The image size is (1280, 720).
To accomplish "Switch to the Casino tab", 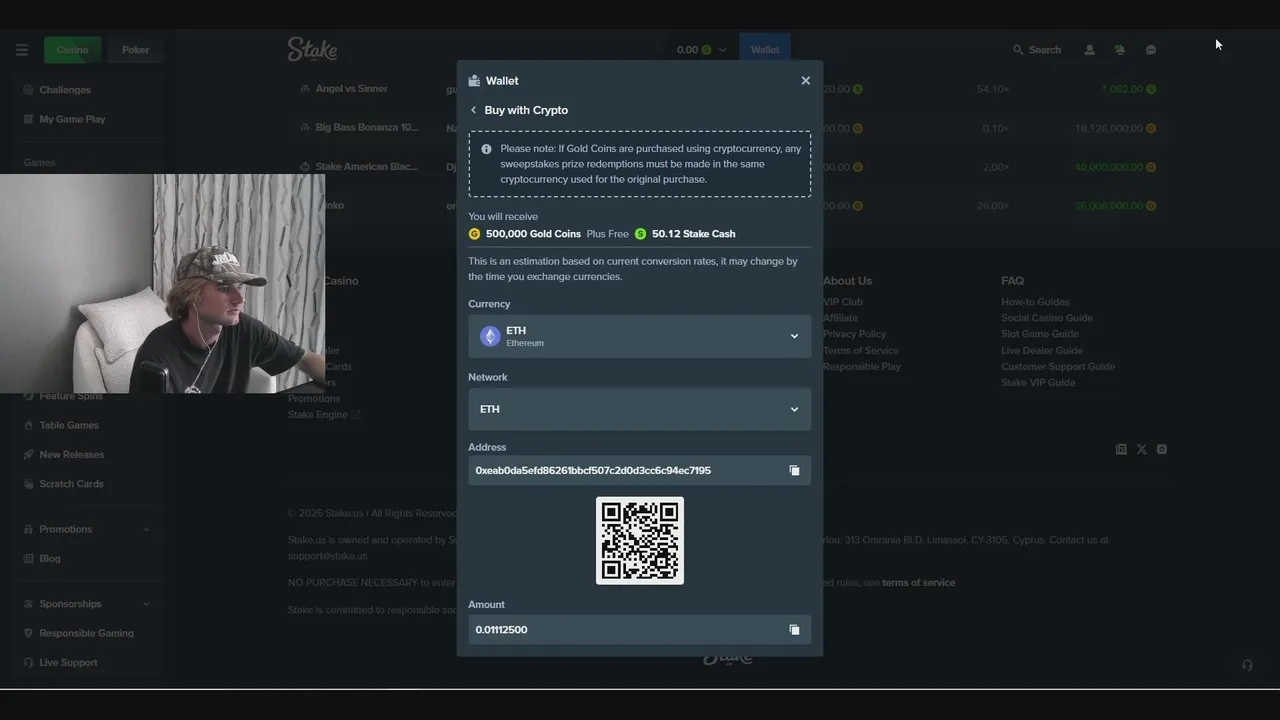I will [x=72, y=50].
